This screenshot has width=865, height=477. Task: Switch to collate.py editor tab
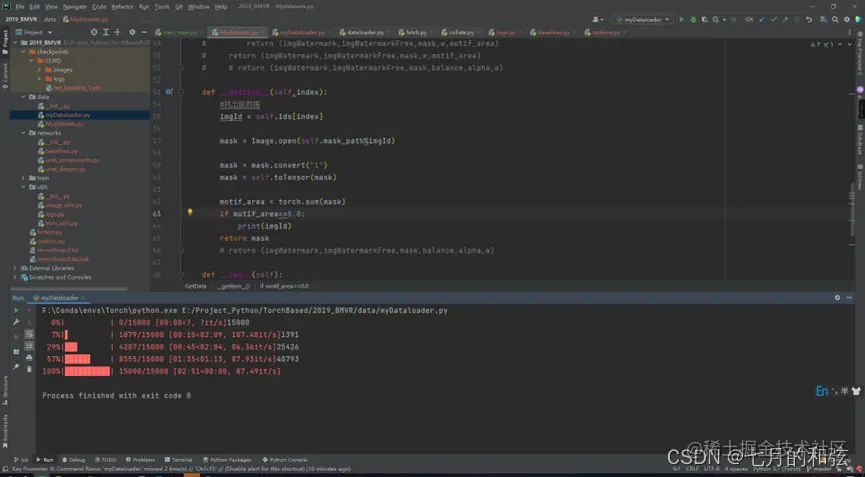click(461, 33)
